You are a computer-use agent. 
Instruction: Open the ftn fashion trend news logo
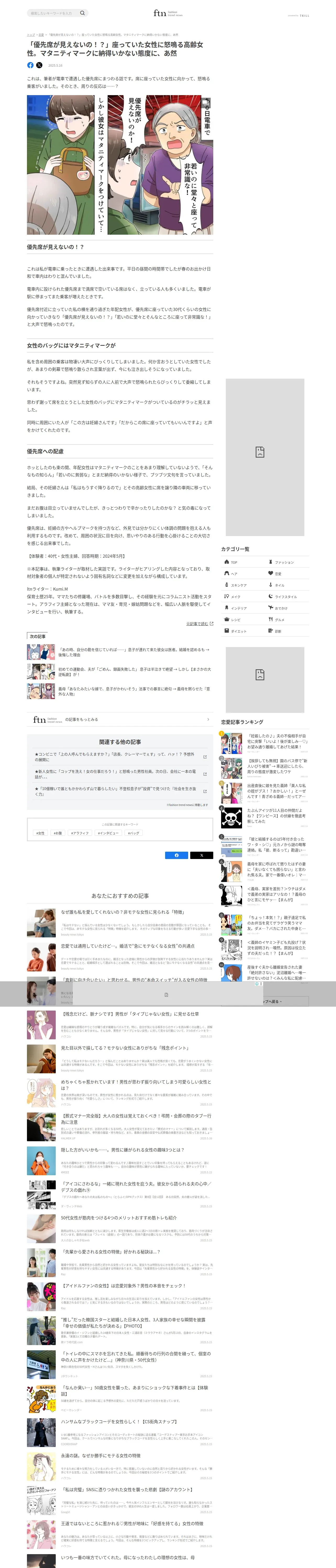pyautogui.click(x=168, y=13)
